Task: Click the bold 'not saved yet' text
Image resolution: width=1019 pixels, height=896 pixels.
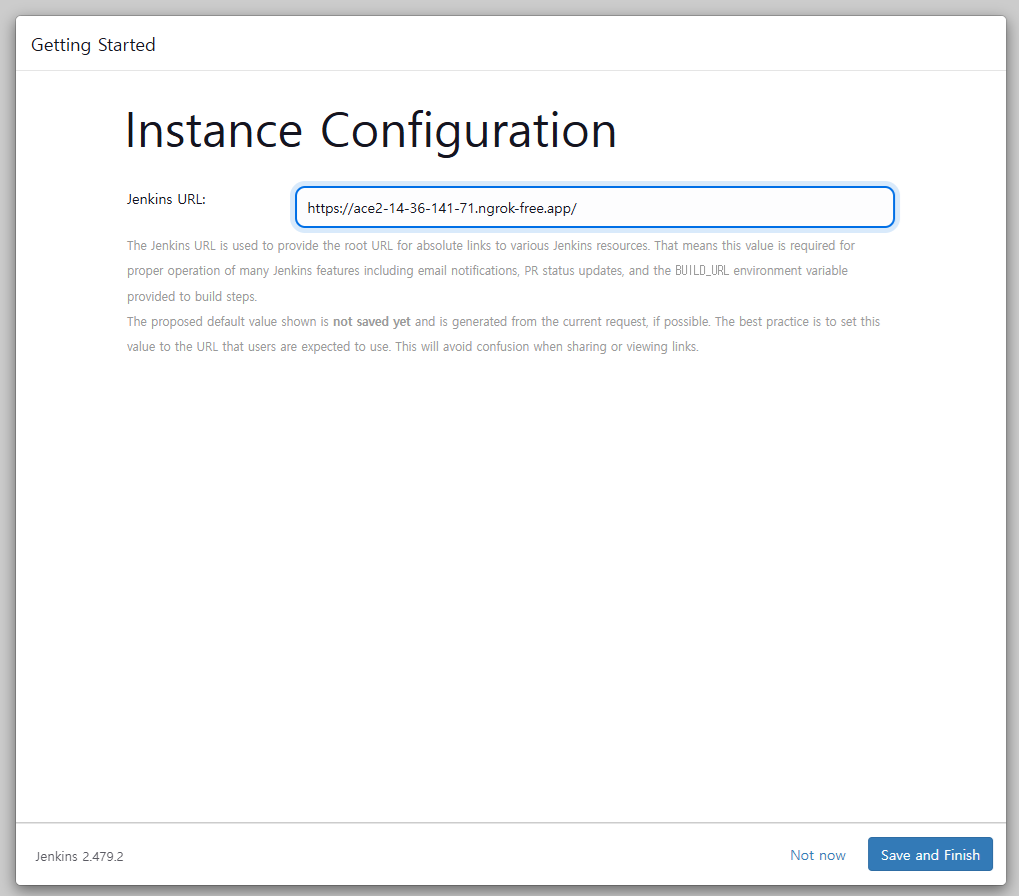Action: [x=372, y=322]
